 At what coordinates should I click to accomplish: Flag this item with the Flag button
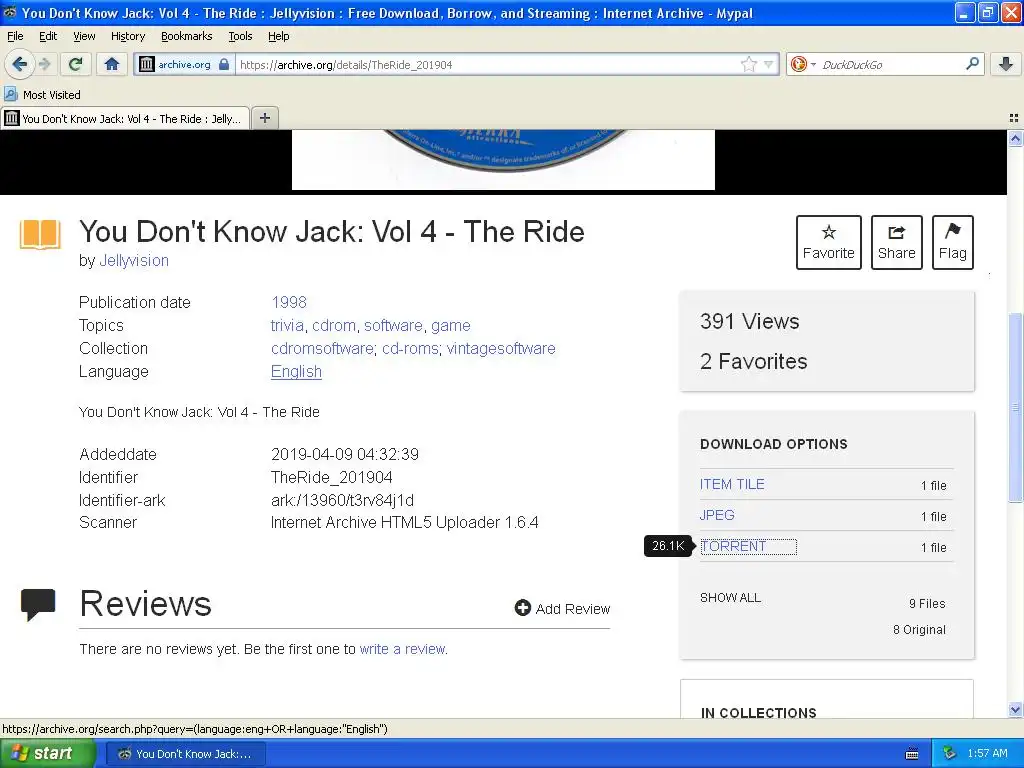pyautogui.click(x=952, y=242)
